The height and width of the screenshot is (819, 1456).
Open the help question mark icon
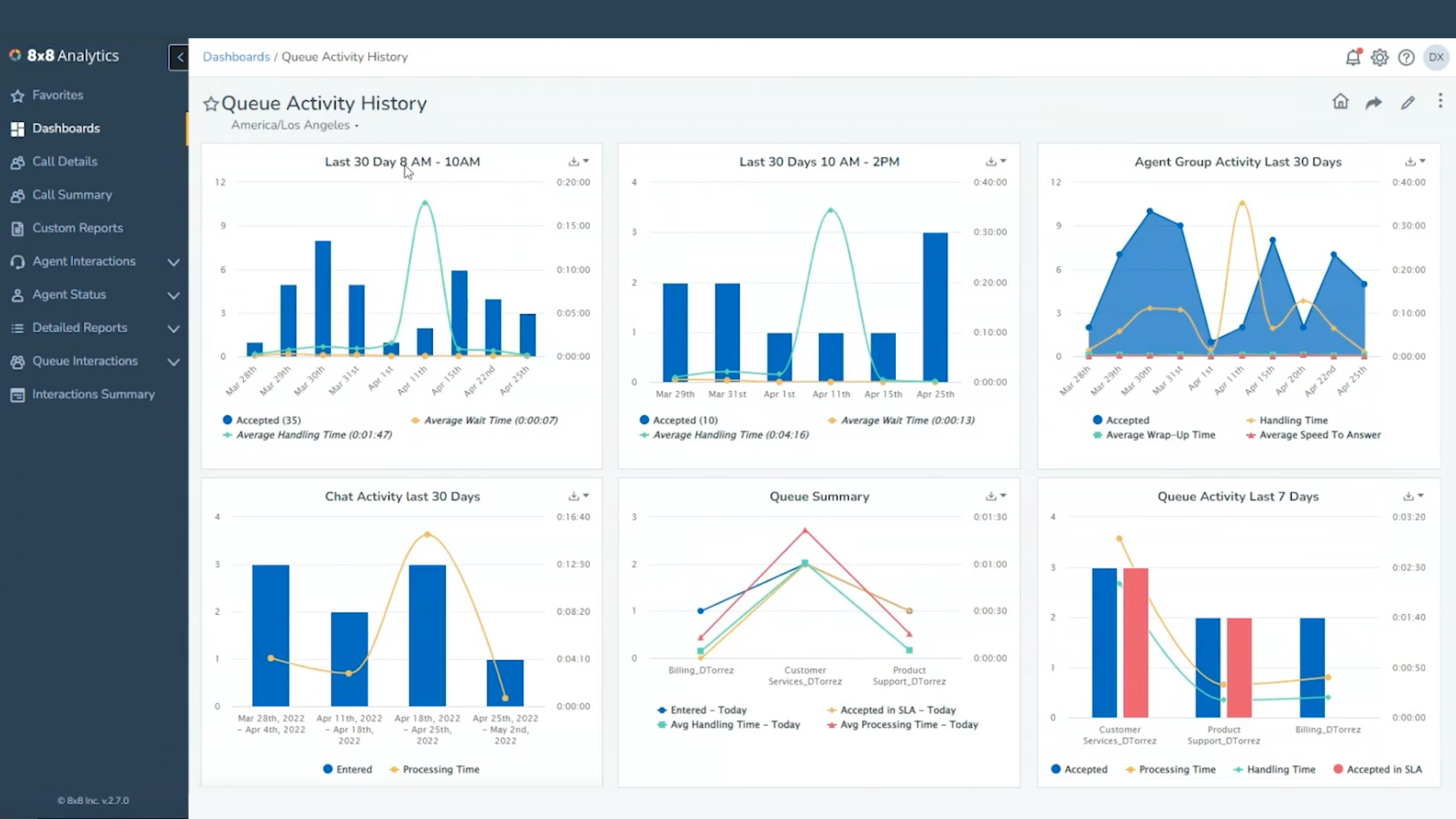[1406, 57]
